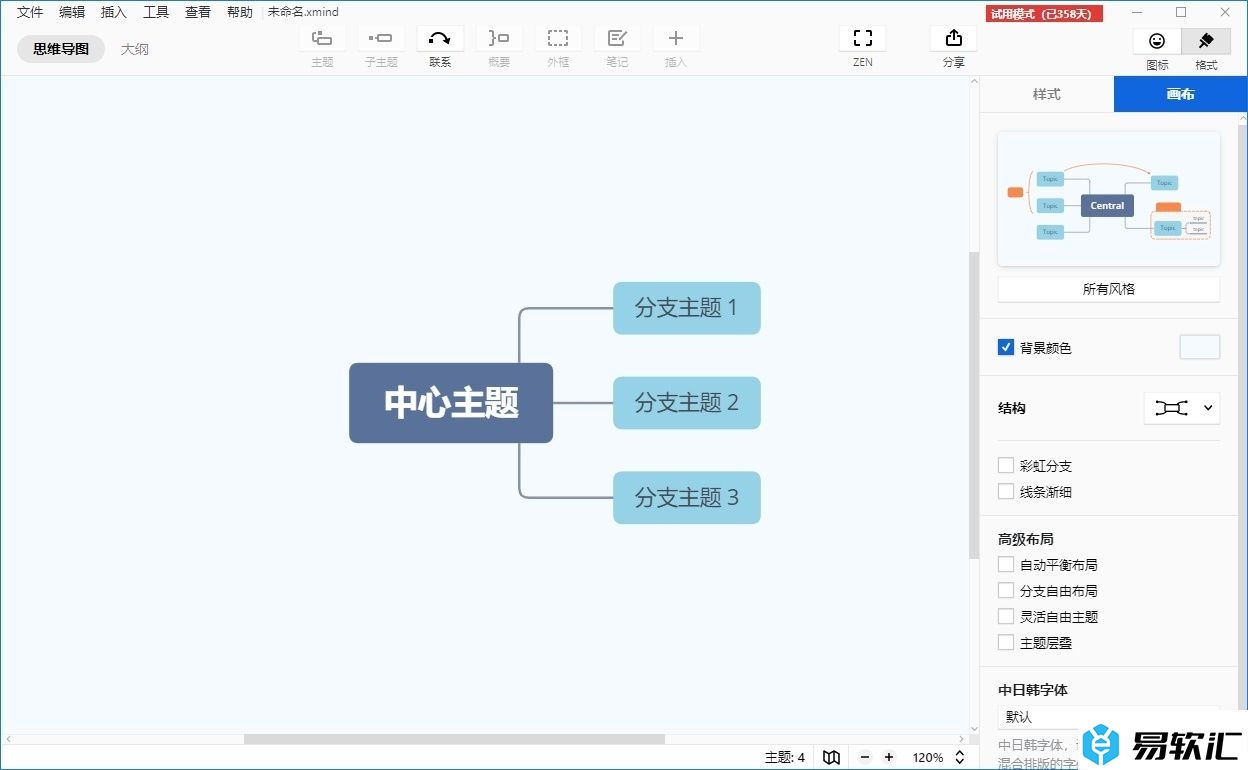Open the Share (分享) icon
1248x770 pixels.
pos(954,39)
